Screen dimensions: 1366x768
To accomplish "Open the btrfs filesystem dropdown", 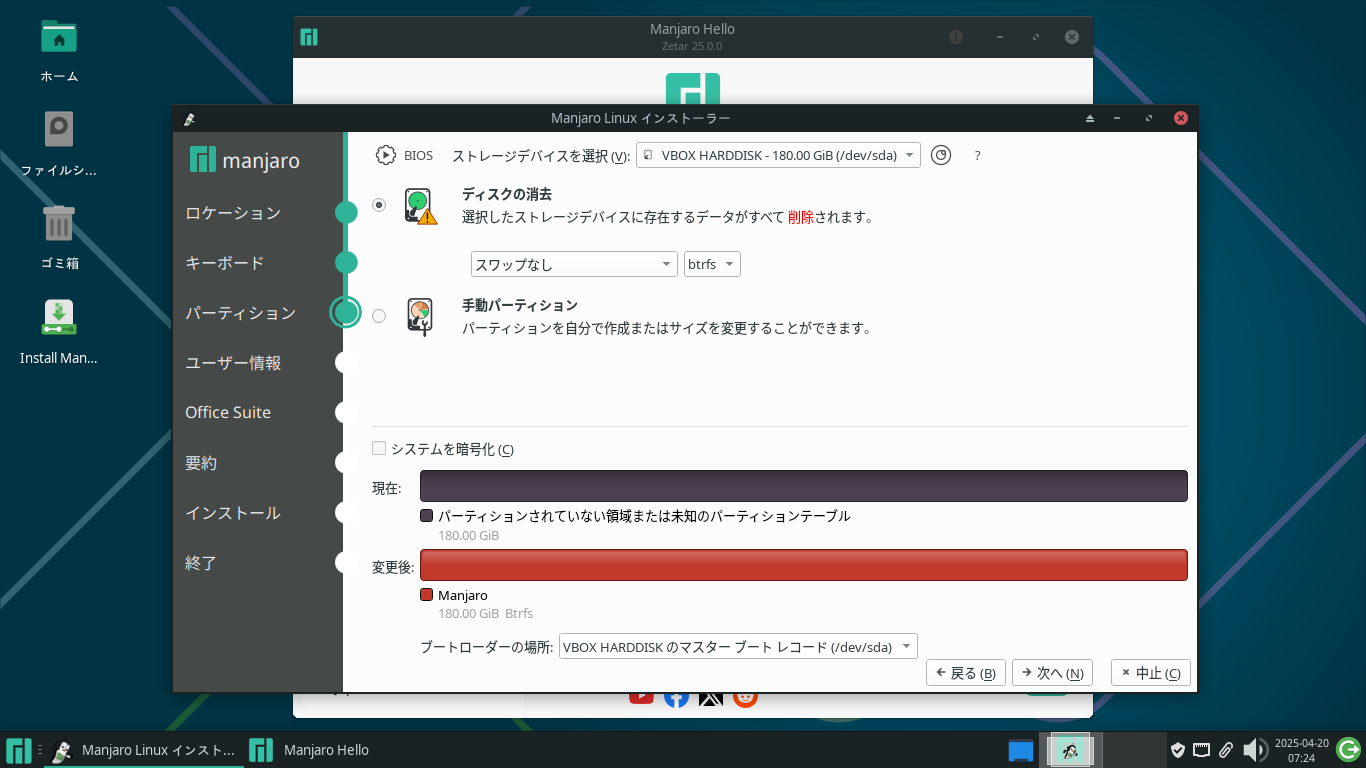I will (712, 264).
